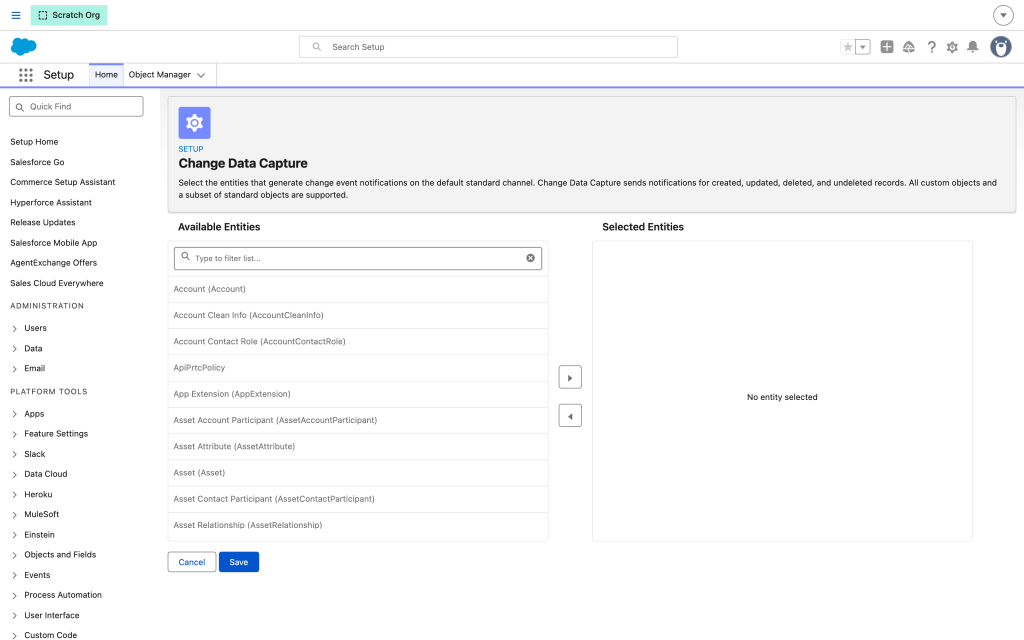Choose the ApiPrtcPolicy entity row
1024x640 pixels.
[x=358, y=368]
